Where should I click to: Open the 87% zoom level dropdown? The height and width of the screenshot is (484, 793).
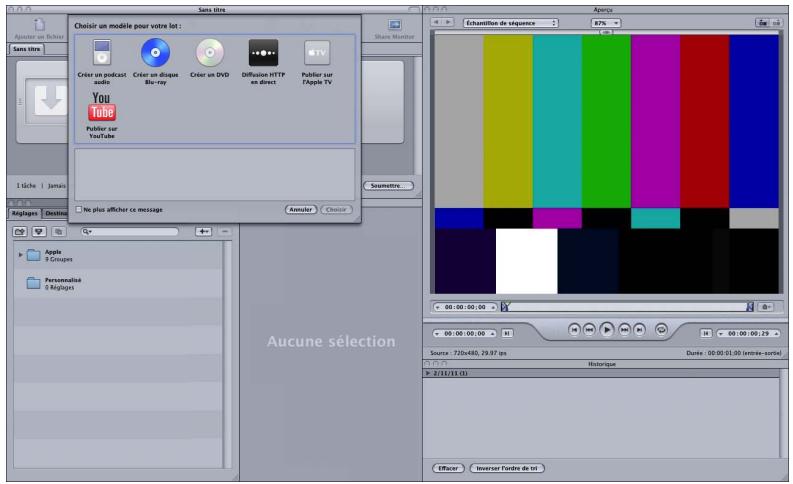point(606,22)
